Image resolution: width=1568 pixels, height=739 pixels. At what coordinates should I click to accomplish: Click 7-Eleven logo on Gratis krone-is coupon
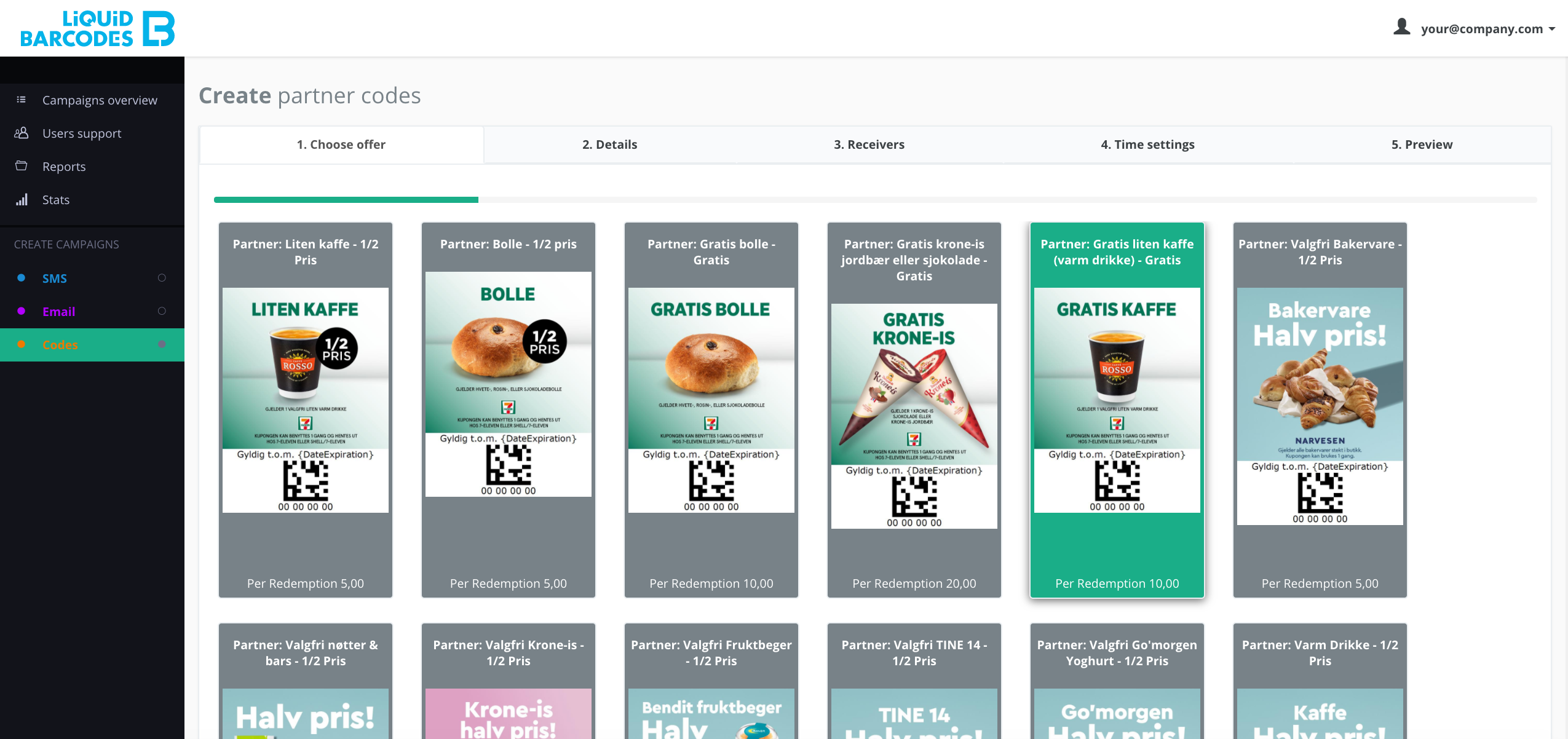(x=914, y=439)
